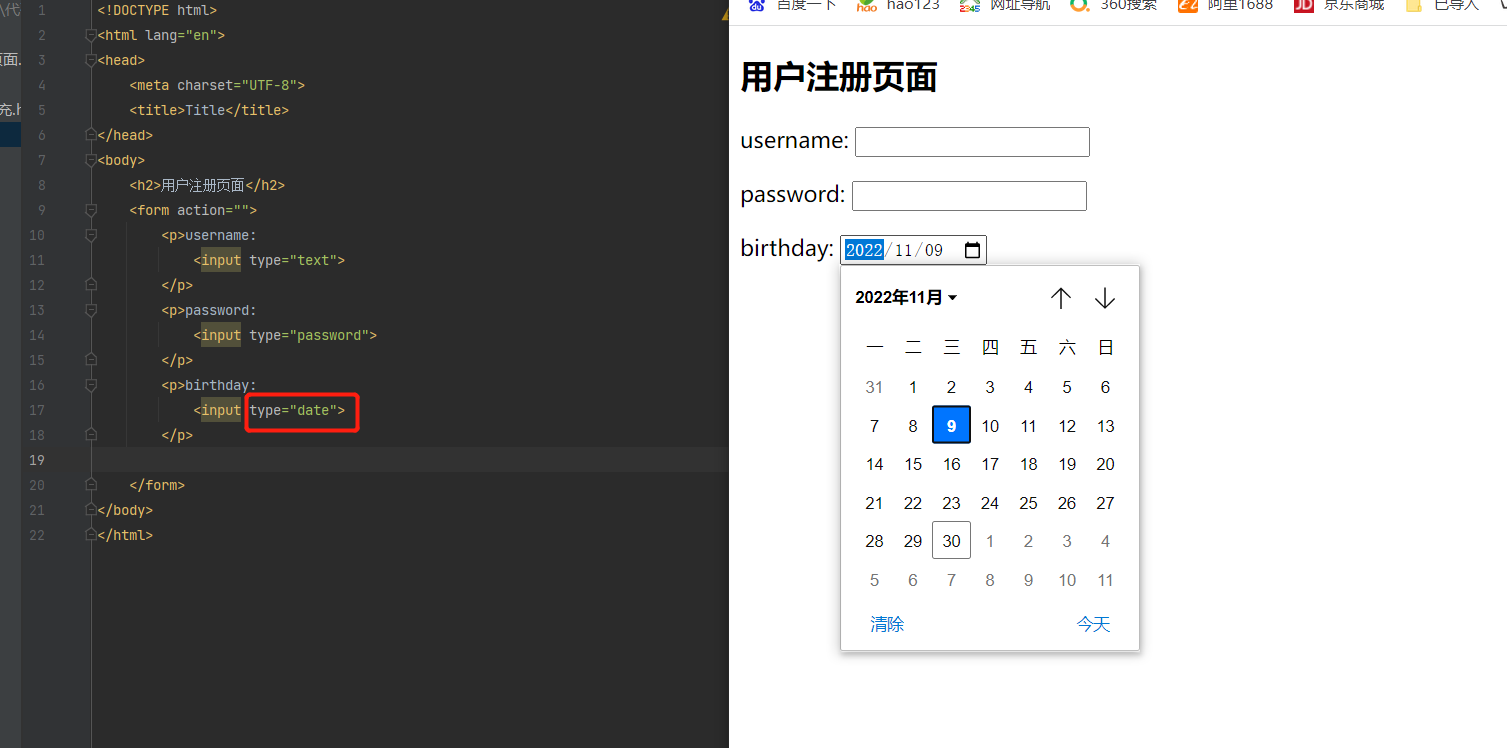Image resolution: width=1507 pixels, height=748 pixels.
Task: Click 清除 to clear the date
Action: 887,625
